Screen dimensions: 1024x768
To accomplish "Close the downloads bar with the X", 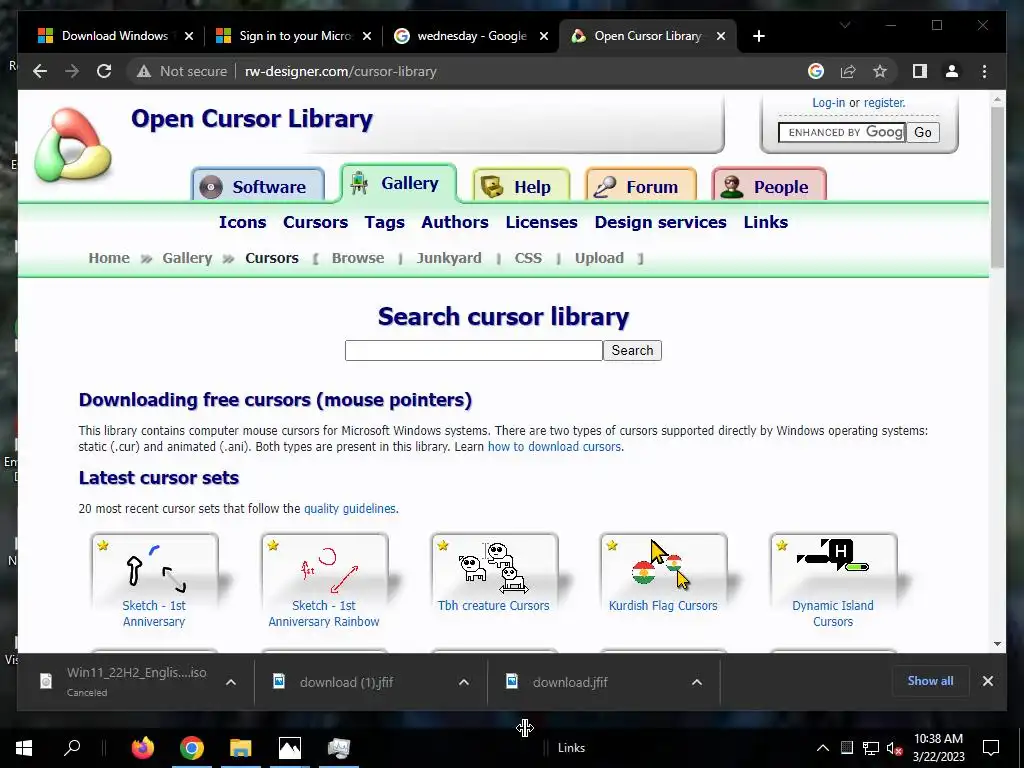I will (987, 681).
